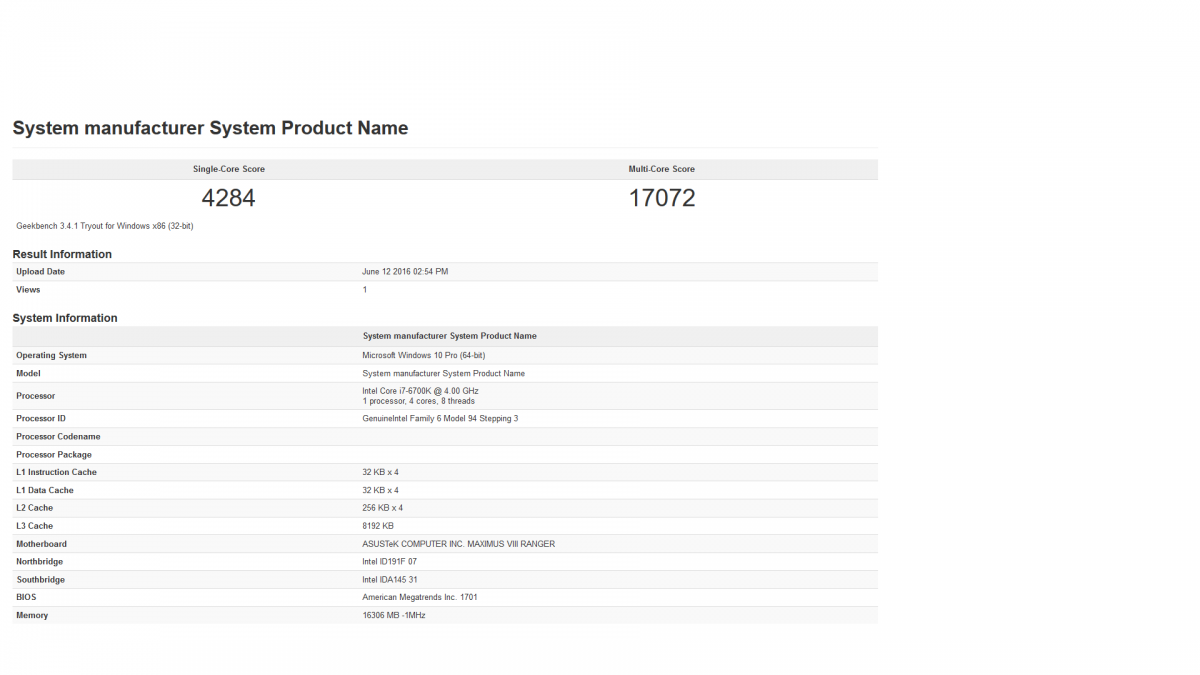
Task: Click the Single-Core Score column label
Action: 229,169
